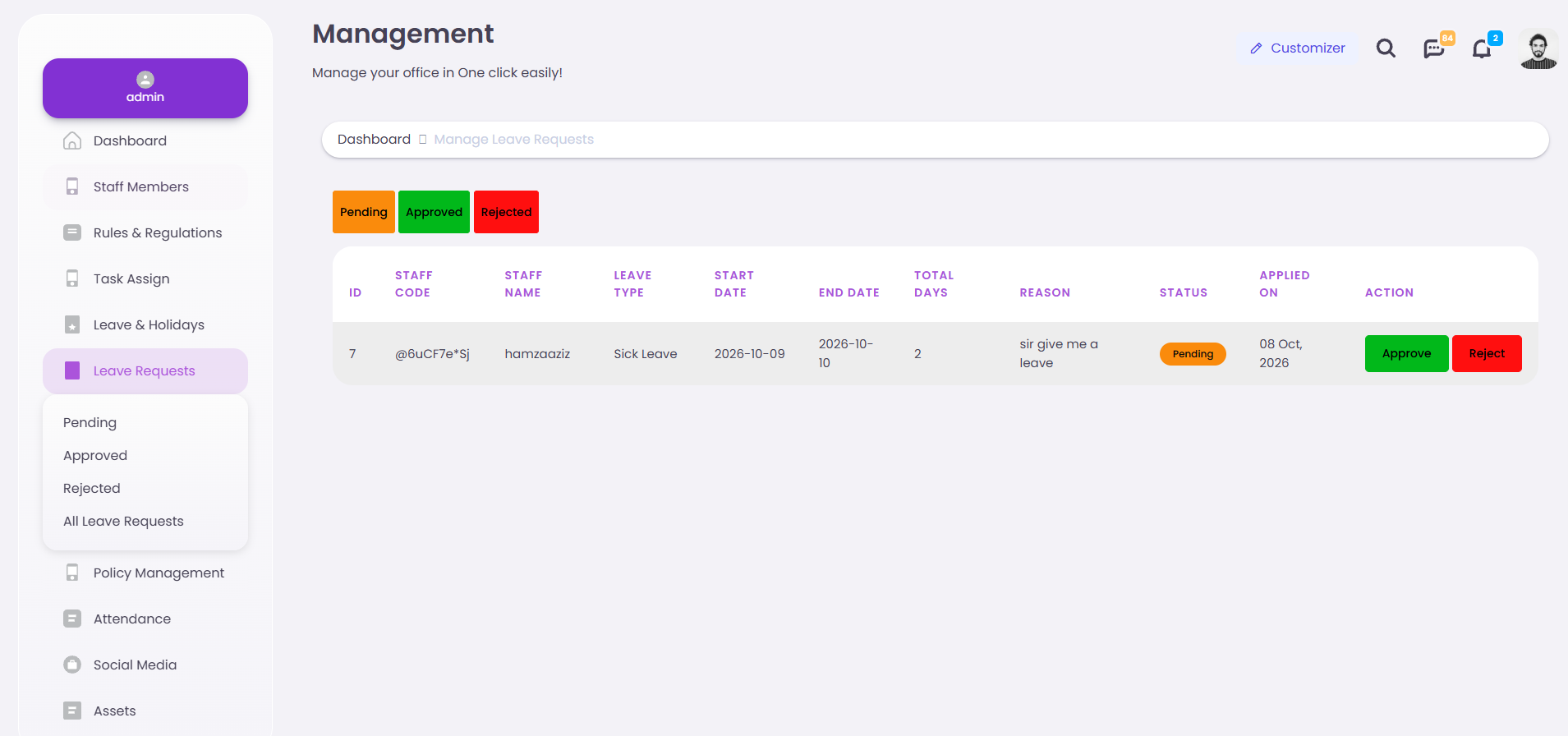The width and height of the screenshot is (1568, 736).
Task: Click the Staff Members sidebar icon
Action: click(x=72, y=186)
